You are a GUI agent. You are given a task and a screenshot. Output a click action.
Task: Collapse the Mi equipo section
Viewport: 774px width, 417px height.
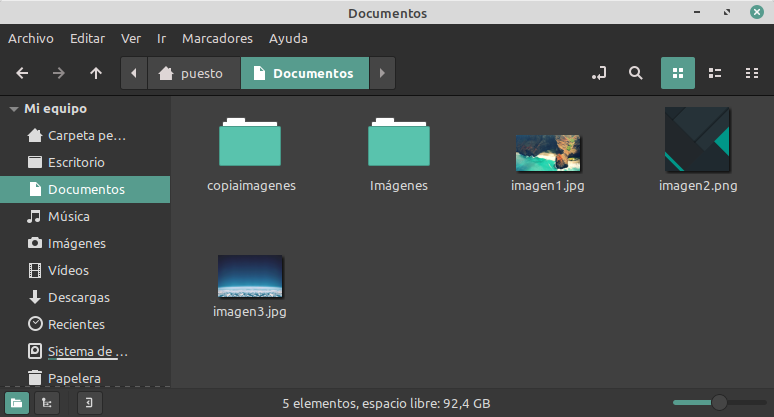click(13, 108)
